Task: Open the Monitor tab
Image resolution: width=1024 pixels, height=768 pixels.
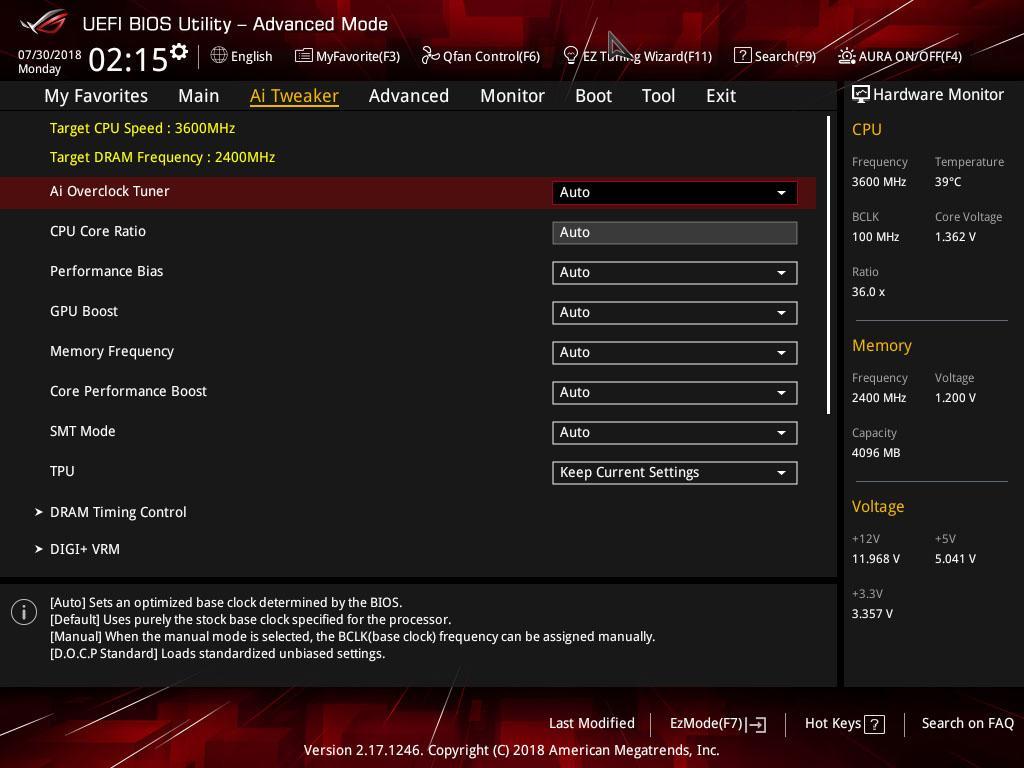Action: (x=512, y=96)
